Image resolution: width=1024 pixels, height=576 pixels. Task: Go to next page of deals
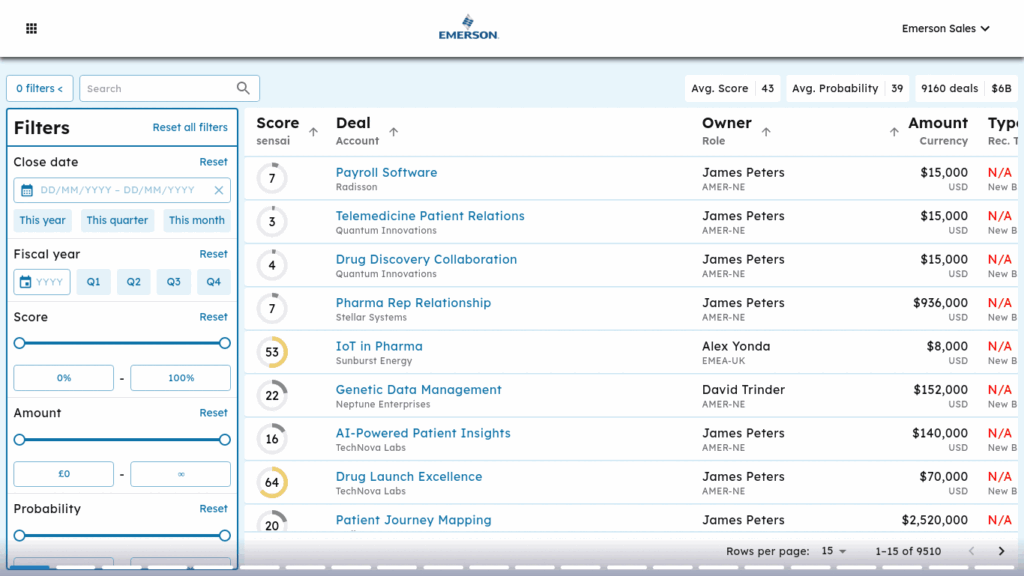[1001, 551]
